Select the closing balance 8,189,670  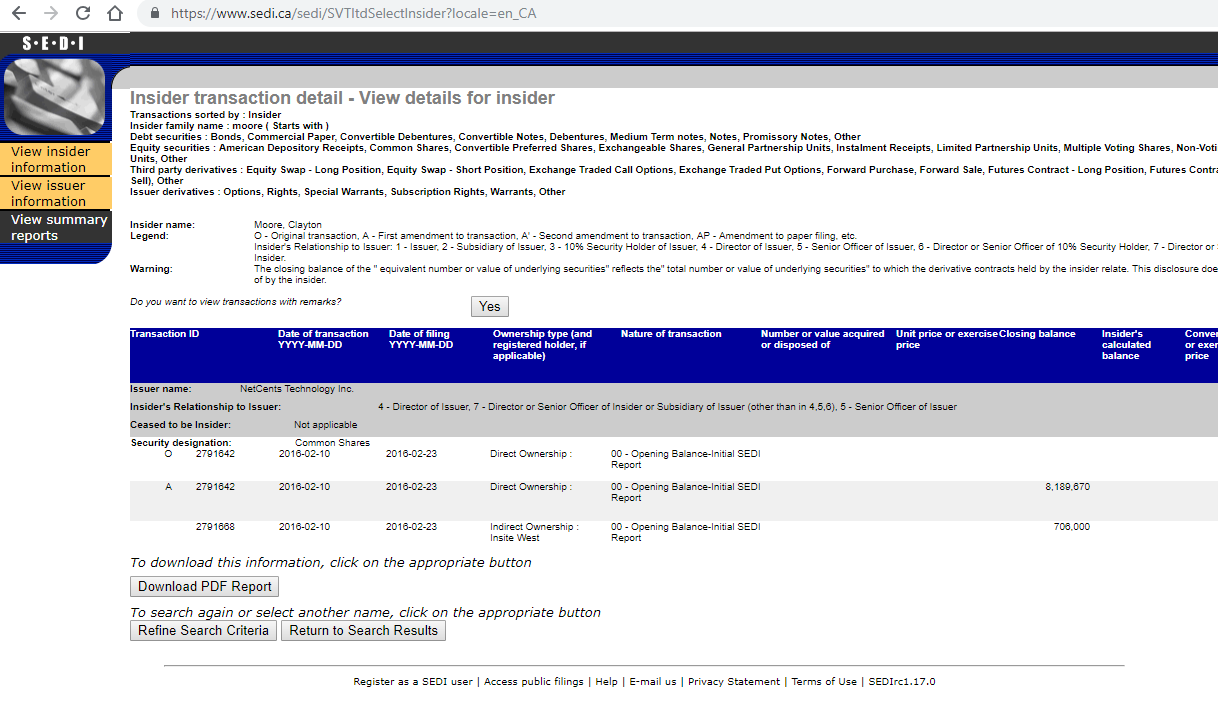[x=1067, y=487]
